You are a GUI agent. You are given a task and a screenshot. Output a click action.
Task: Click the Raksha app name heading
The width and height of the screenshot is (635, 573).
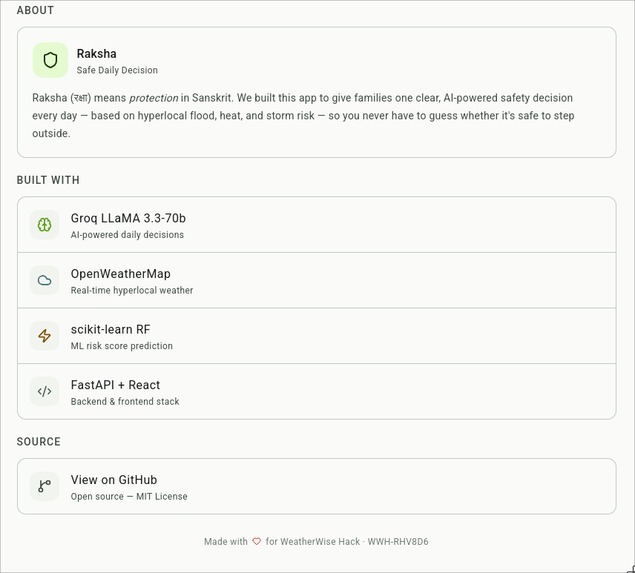click(x=97, y=53)
